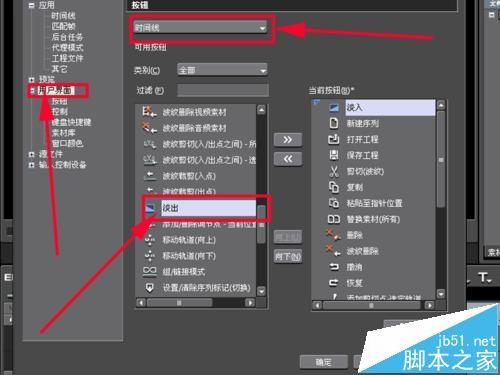Click available list scroll-down arrow
This screenshot has width=500, height=375.
[x=261, y=291]
